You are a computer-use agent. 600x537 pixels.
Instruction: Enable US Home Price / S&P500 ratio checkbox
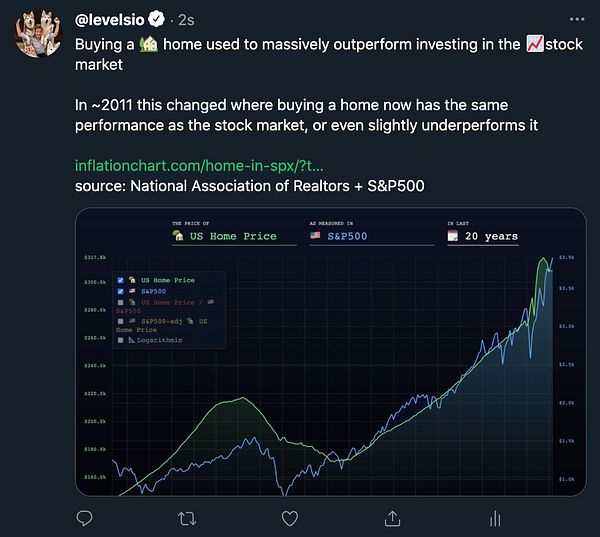click(121, 302)
